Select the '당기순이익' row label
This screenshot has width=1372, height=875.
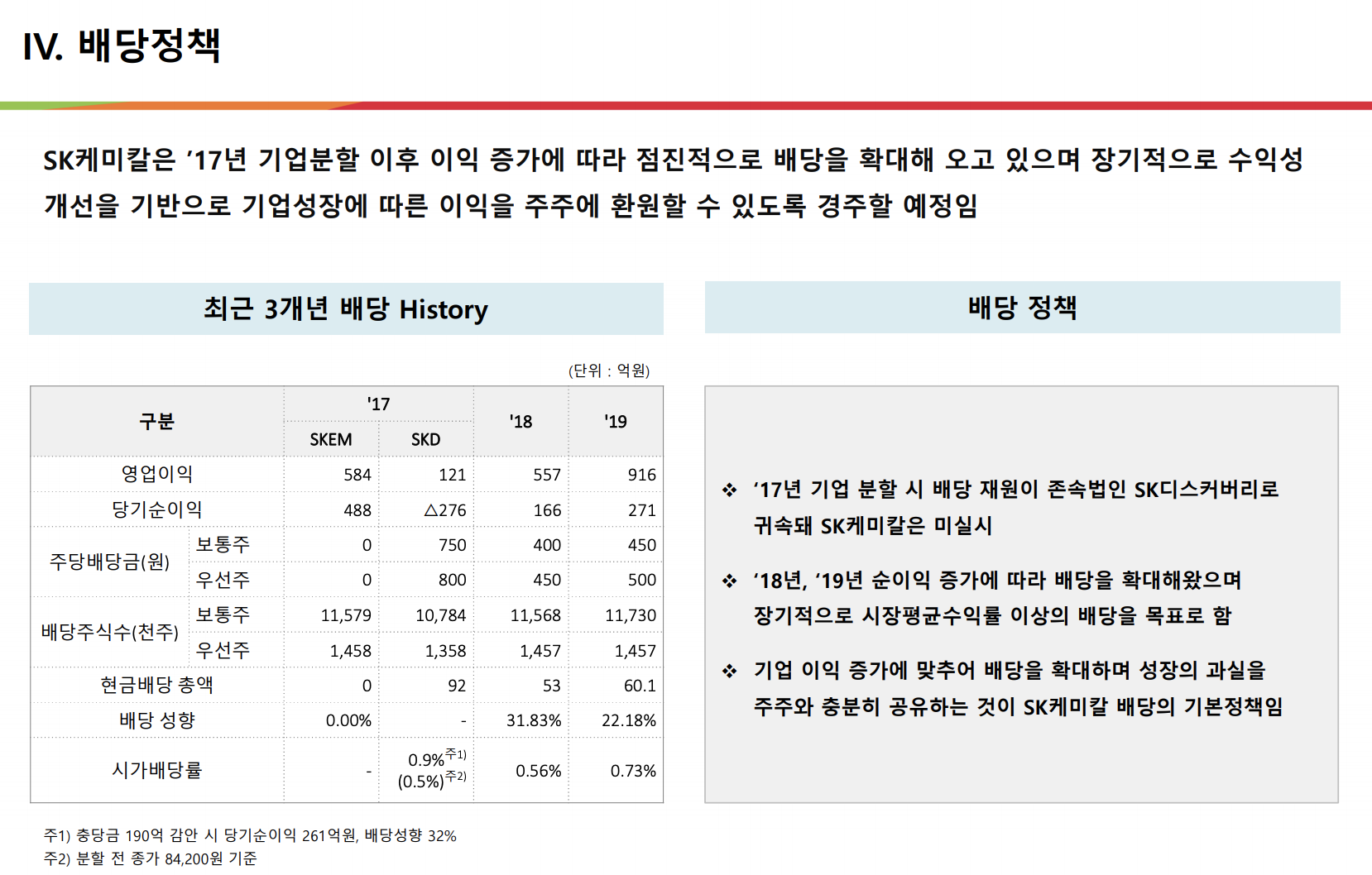[x=157, y=510]
